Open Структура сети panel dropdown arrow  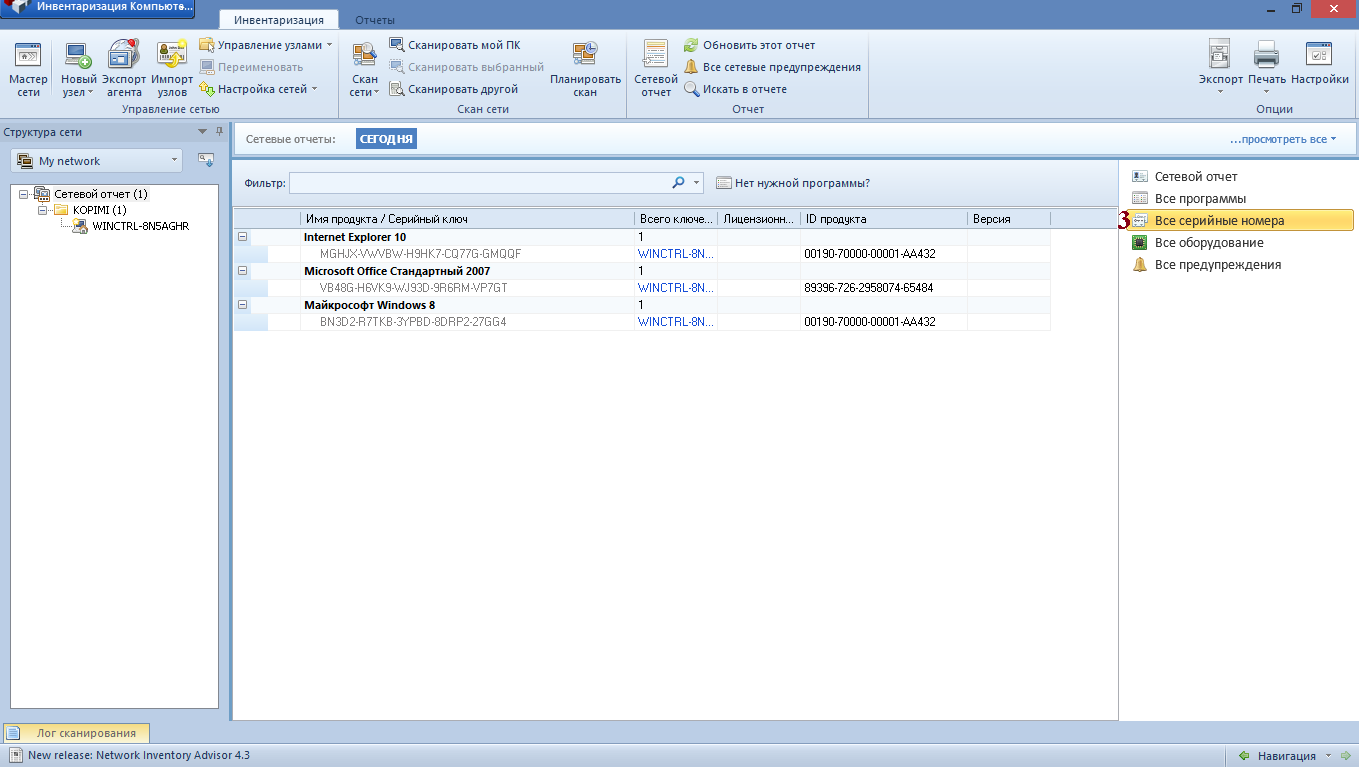point(203,131)
